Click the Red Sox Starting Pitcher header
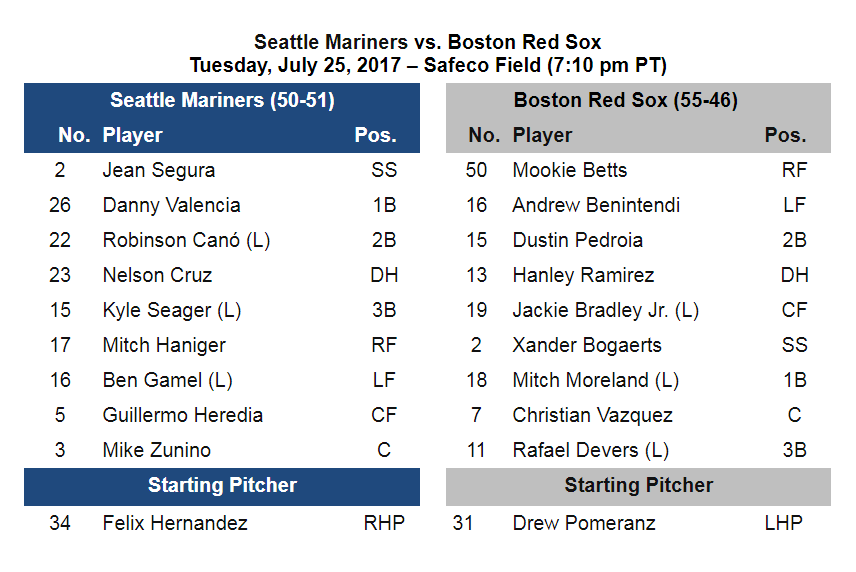This screenshot has height=572, width=856. (638, 486)
